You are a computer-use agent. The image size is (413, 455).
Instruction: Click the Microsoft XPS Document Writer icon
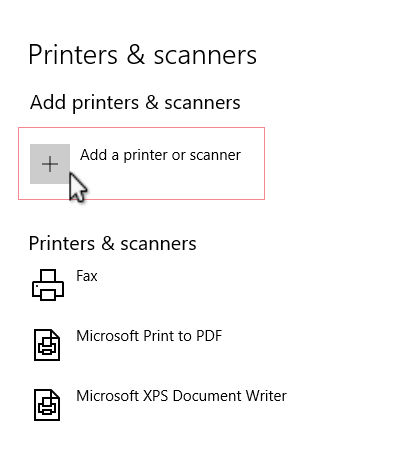(x=47, y=405)
